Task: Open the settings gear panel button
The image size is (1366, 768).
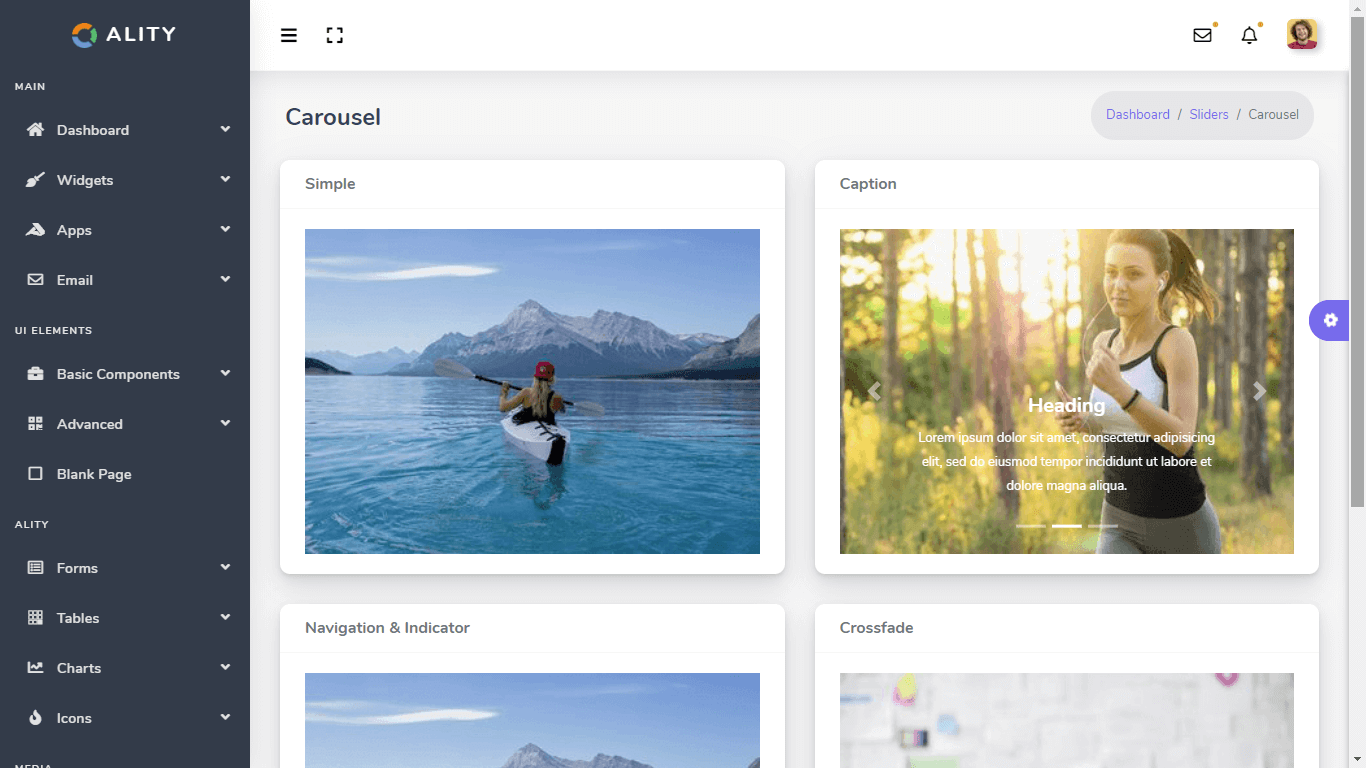Action: (1330, 320)
